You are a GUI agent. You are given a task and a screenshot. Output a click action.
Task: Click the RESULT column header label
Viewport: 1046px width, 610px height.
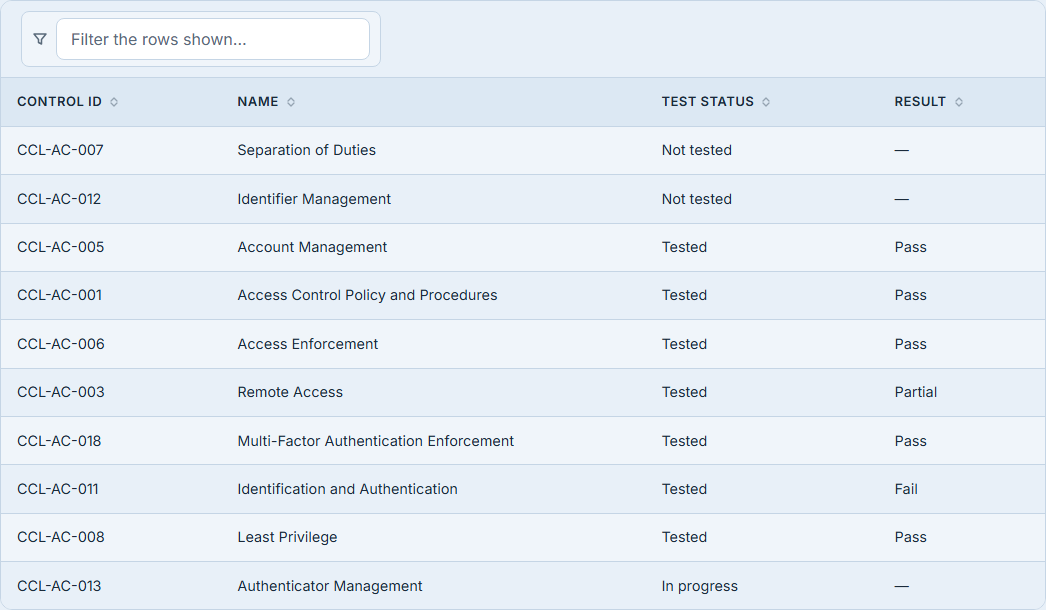920,102
